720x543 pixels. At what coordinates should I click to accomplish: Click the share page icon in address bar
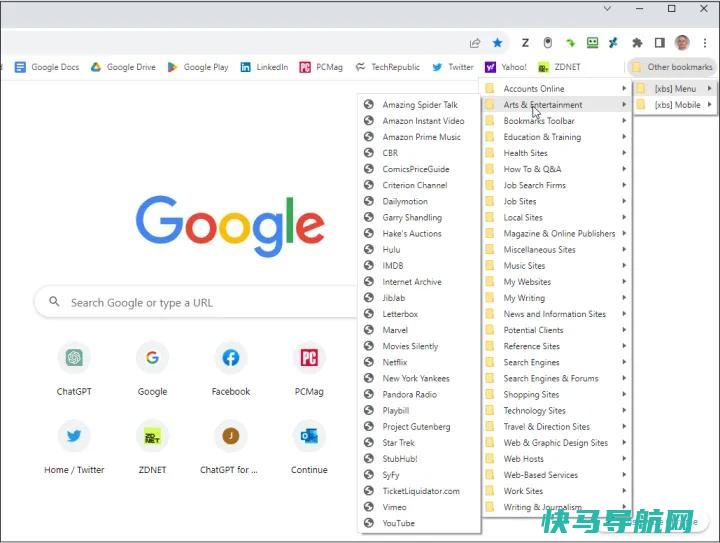point(474,43)
